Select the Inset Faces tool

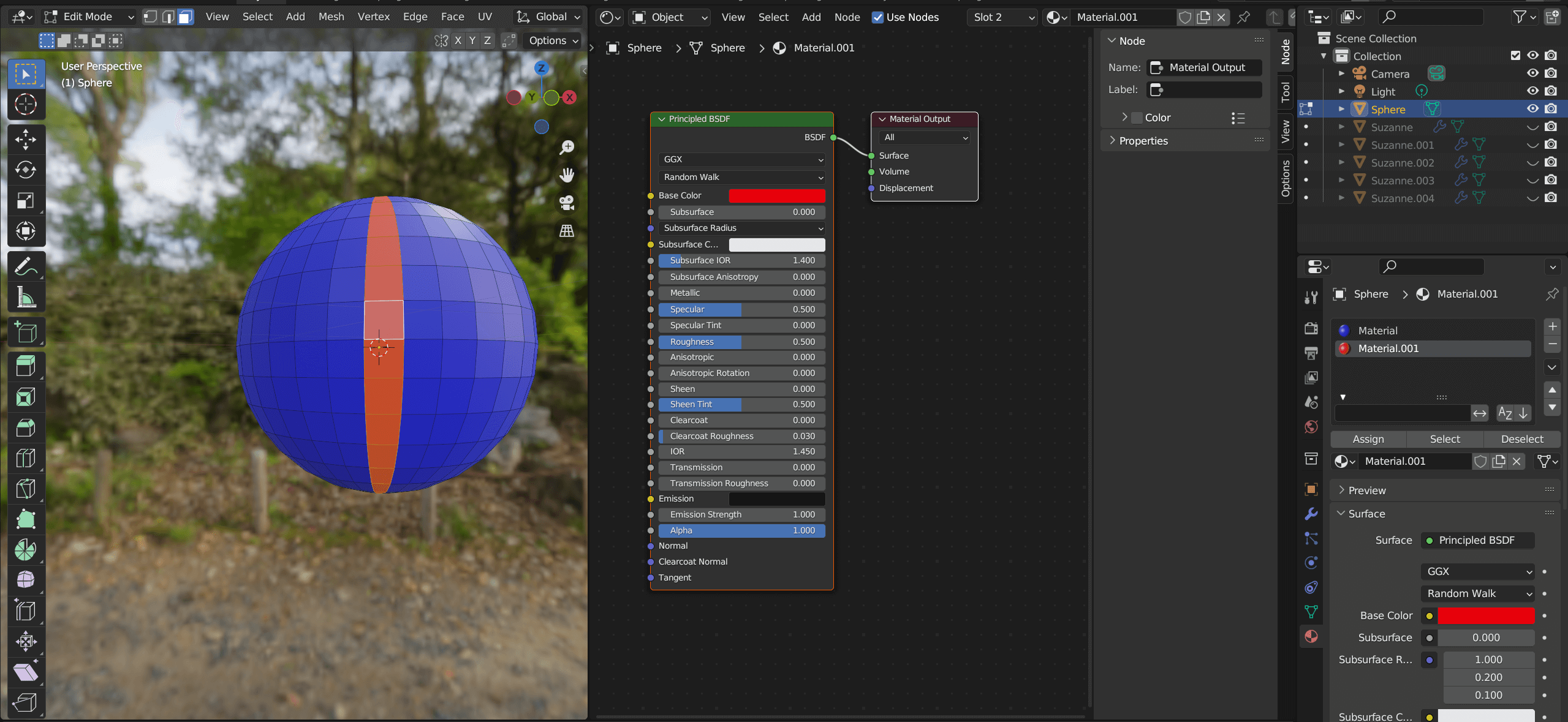click(26, 397)
